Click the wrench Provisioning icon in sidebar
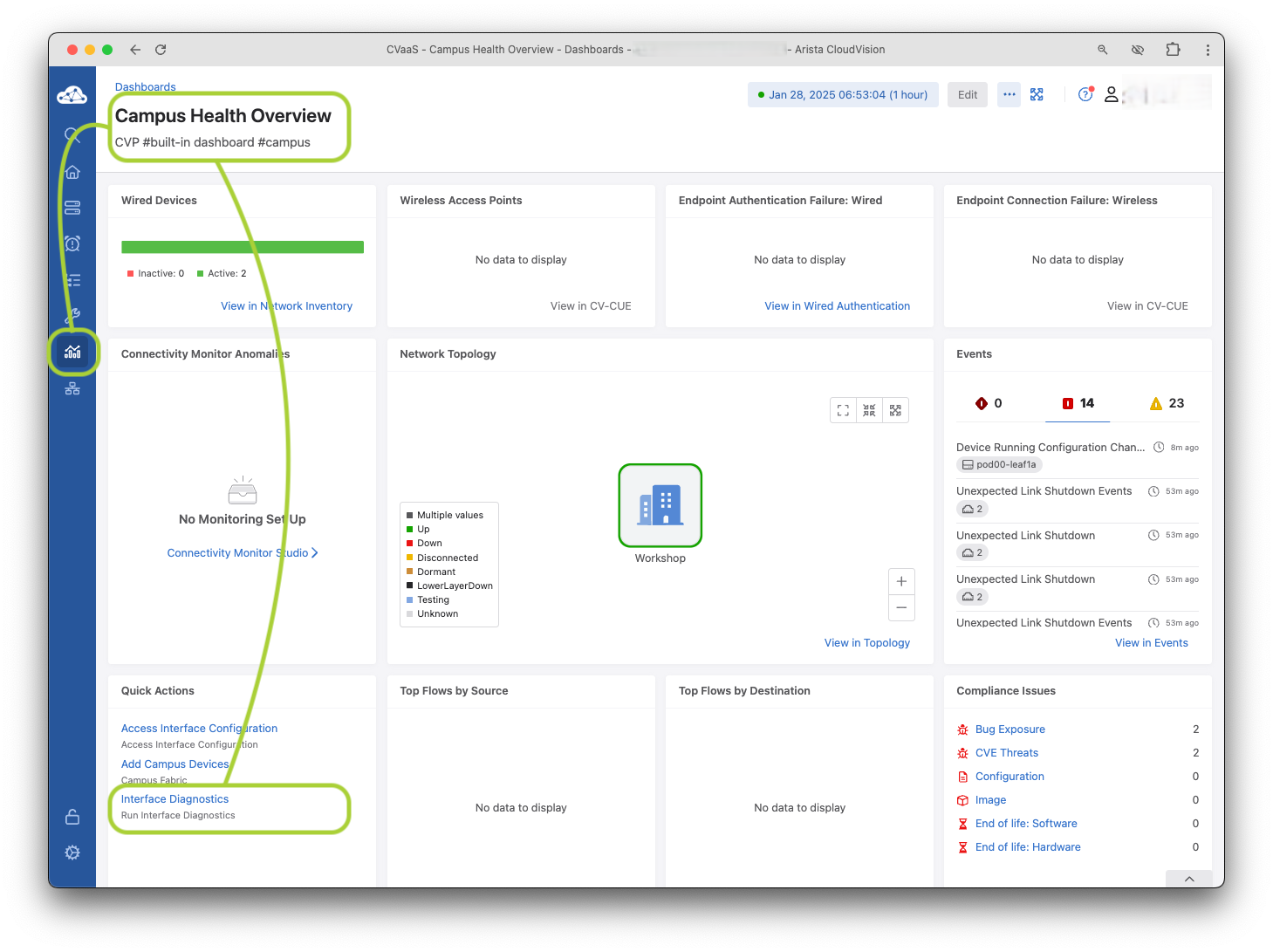Image resolution: width=1273 pixels, height=952 pixels. coord(72,315)
